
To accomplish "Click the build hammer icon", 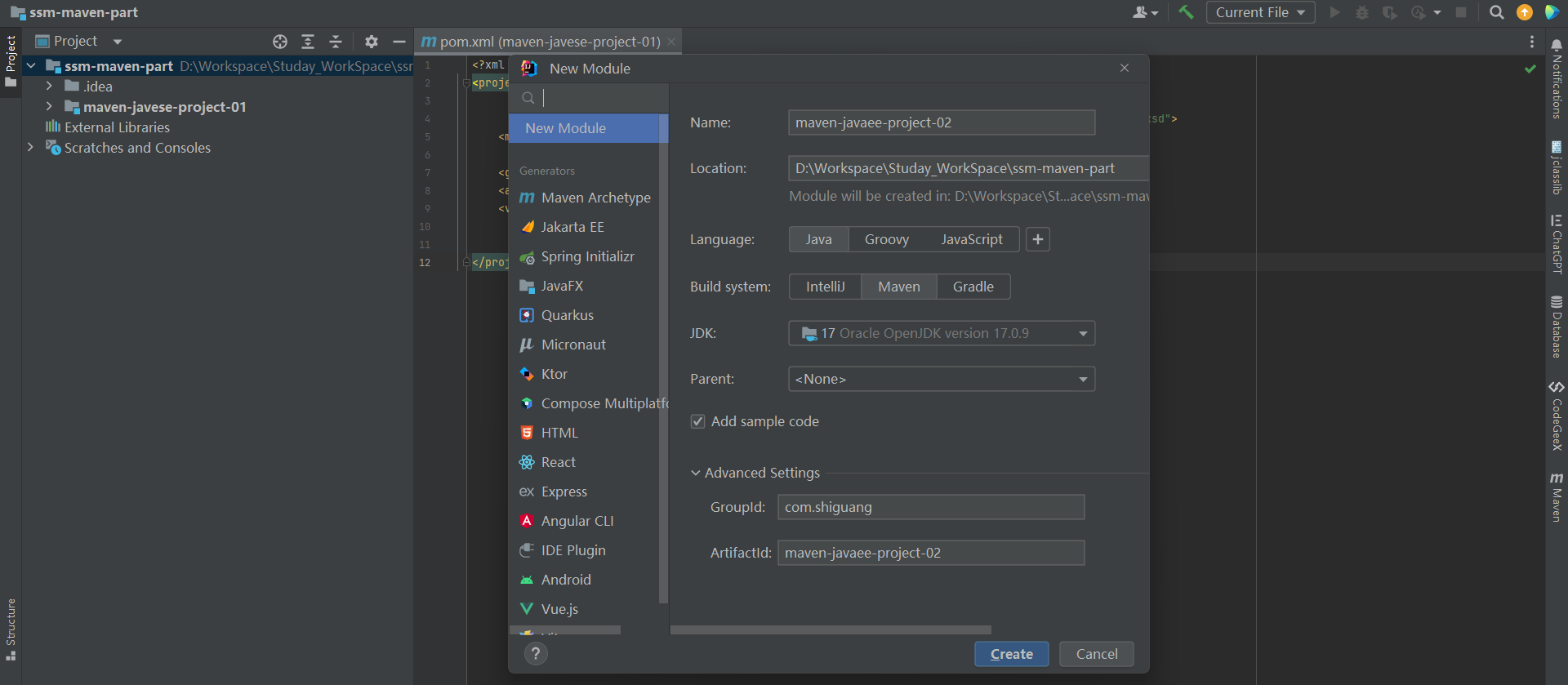I will pos(1186,12).
